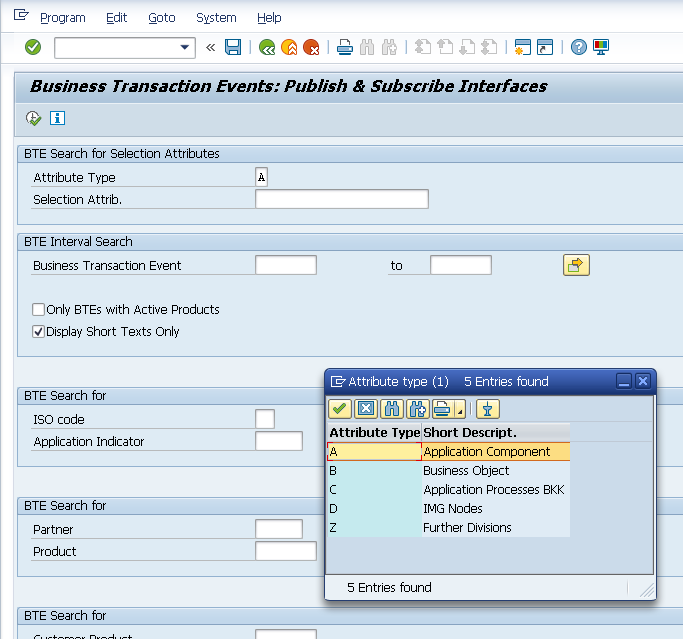683x639 pixels.
Task: Confirm selection with popup green checkmark
Action: tap(340, 408)
